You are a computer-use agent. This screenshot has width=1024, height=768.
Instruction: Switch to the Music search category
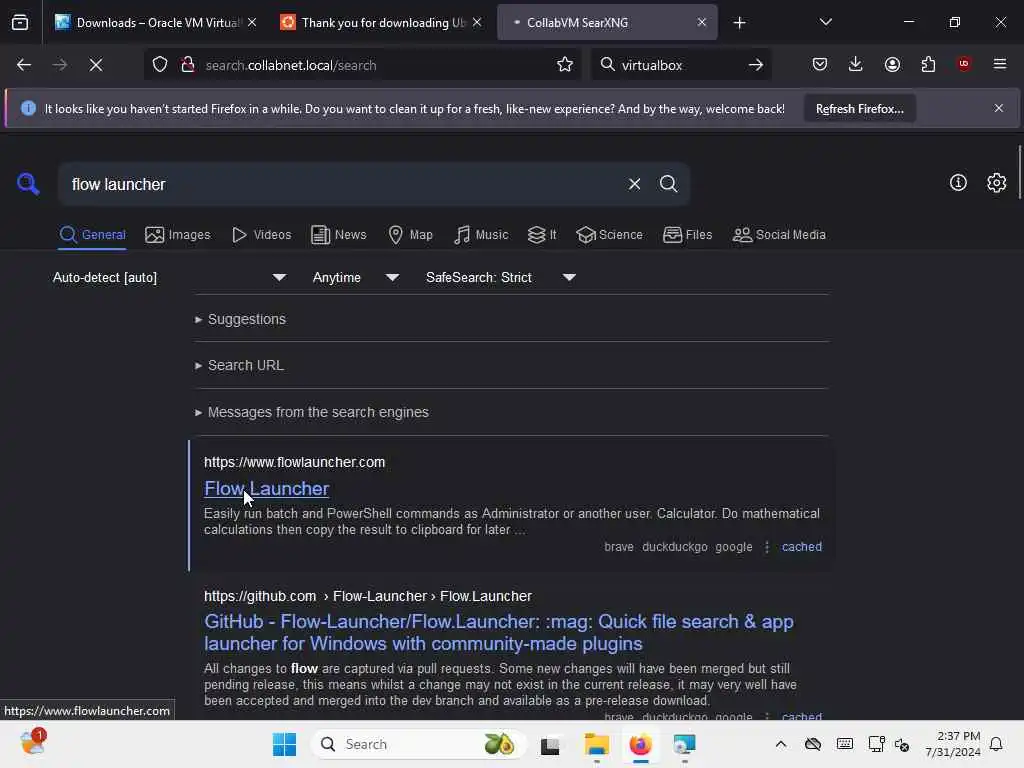[x=481, y=234]
